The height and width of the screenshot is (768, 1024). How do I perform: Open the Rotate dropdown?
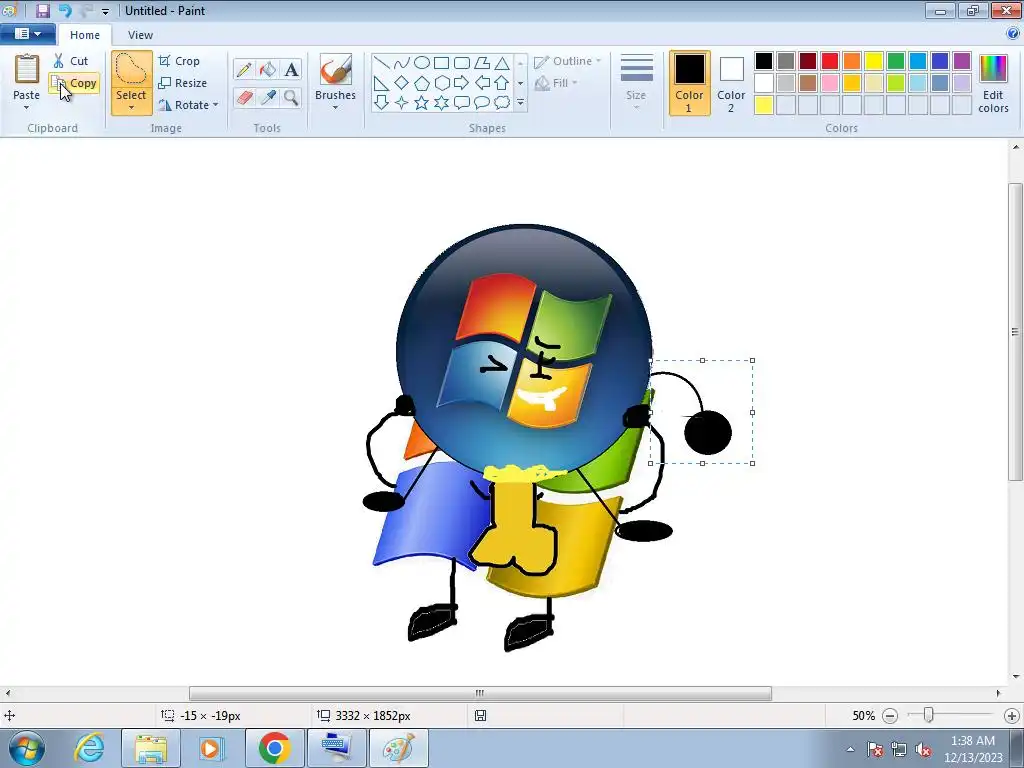[x=188, y=105]
